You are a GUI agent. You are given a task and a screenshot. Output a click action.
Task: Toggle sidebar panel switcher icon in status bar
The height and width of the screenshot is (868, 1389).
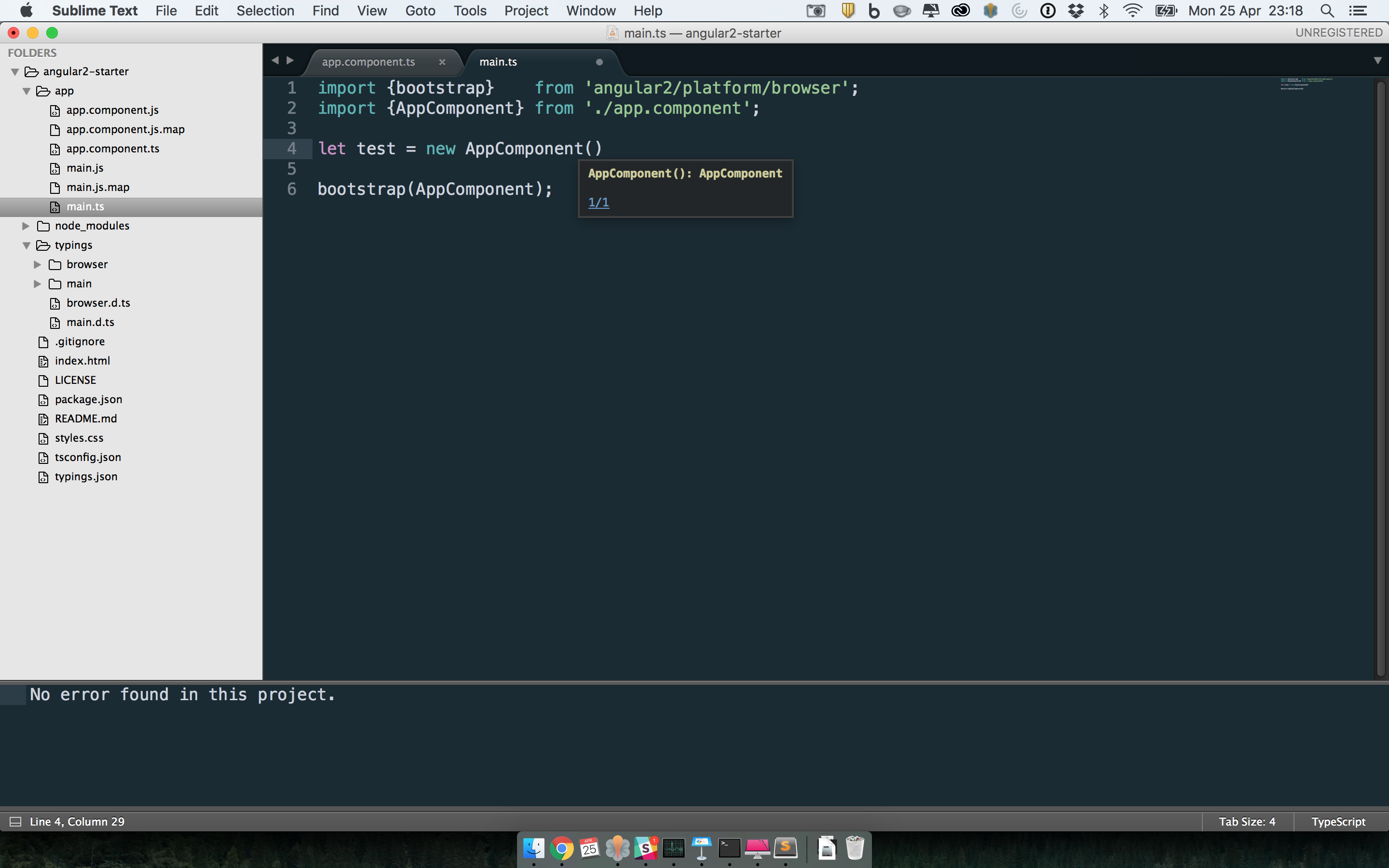coord(15,822)
